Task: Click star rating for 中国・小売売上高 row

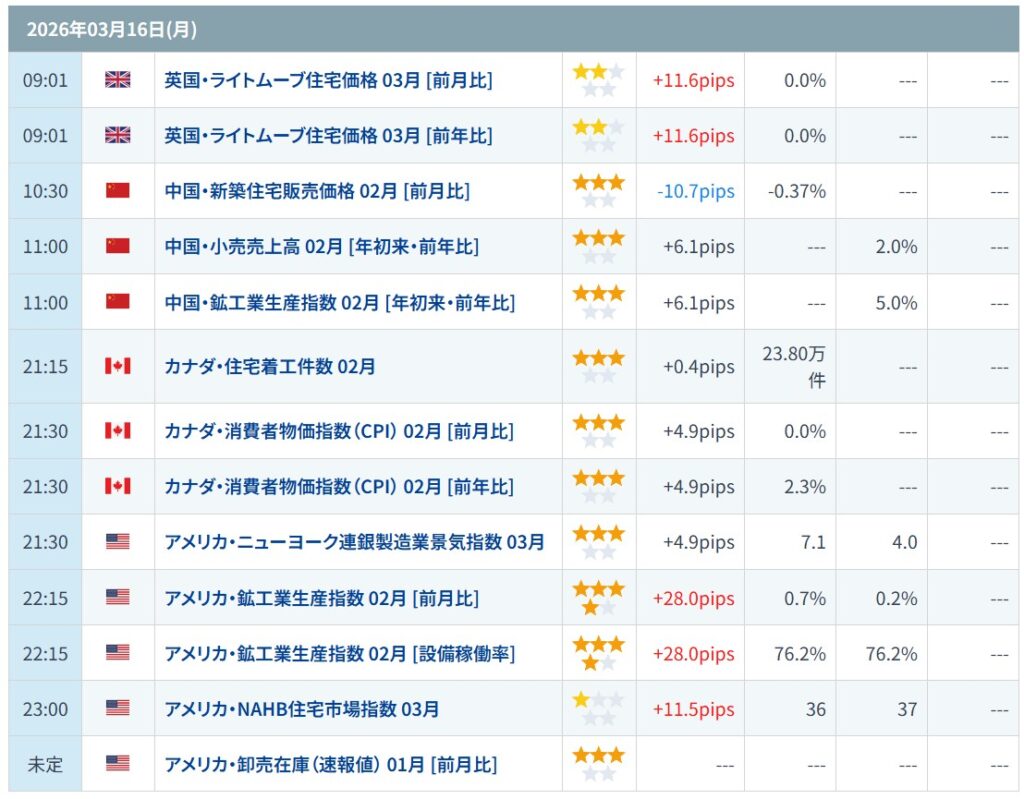Action: tap(598, 247)
